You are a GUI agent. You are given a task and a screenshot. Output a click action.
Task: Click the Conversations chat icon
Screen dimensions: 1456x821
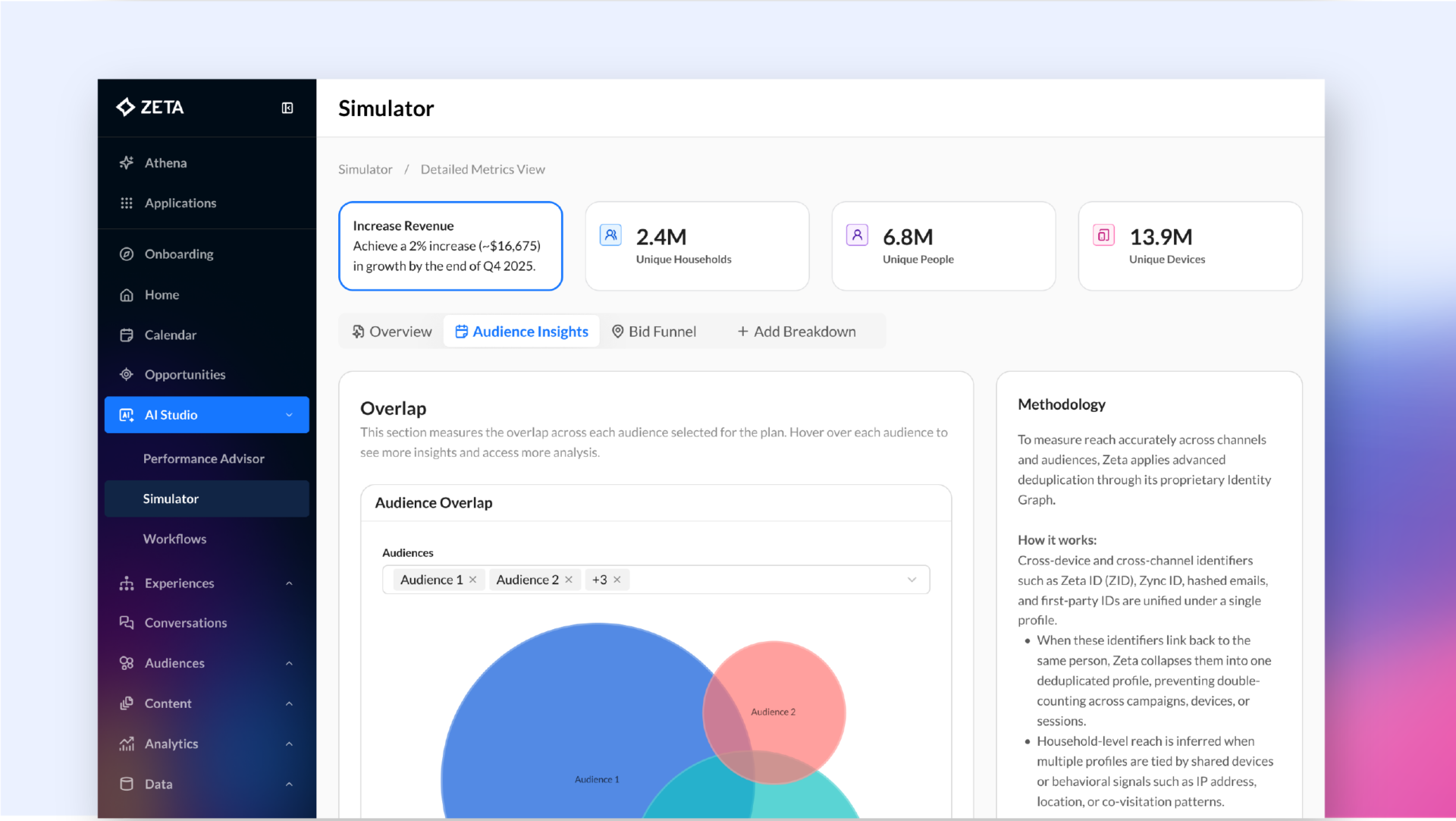[127, 622]
